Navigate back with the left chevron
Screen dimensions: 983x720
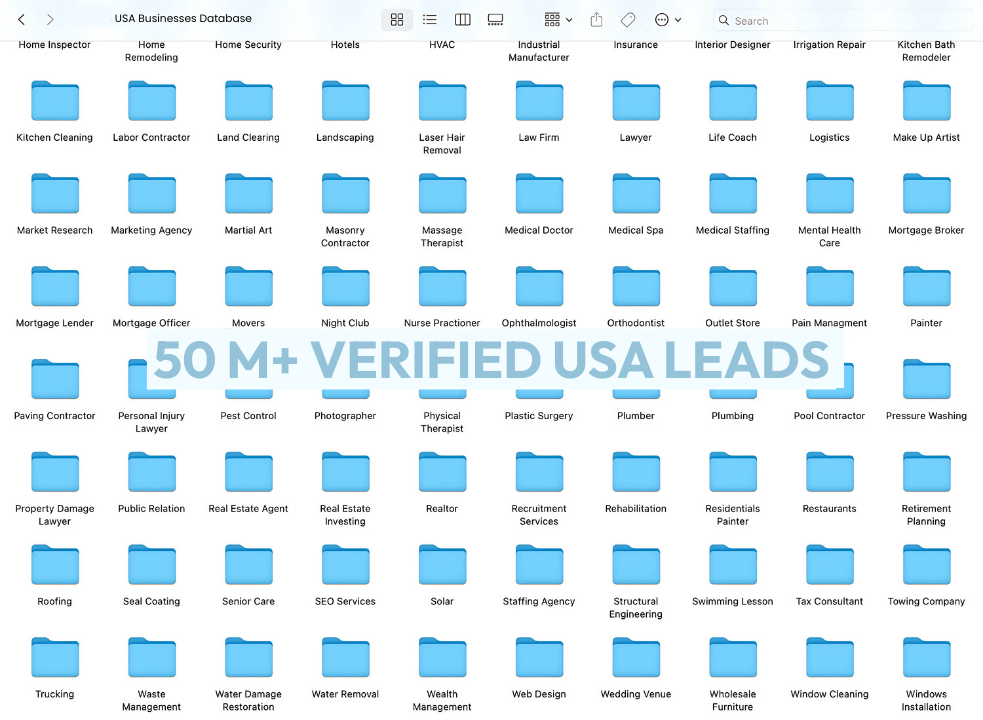[x=20, y=18]
